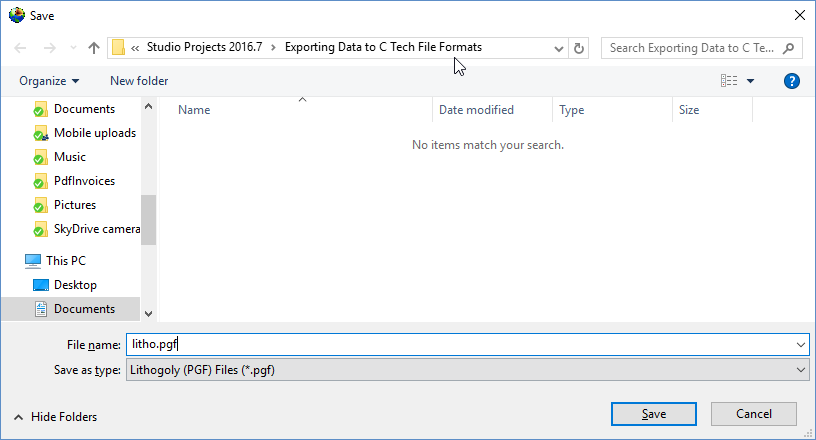816x440 pixels.
Task: Click the view layout icon
Action: pyautogui.click(x=729, y=81)
